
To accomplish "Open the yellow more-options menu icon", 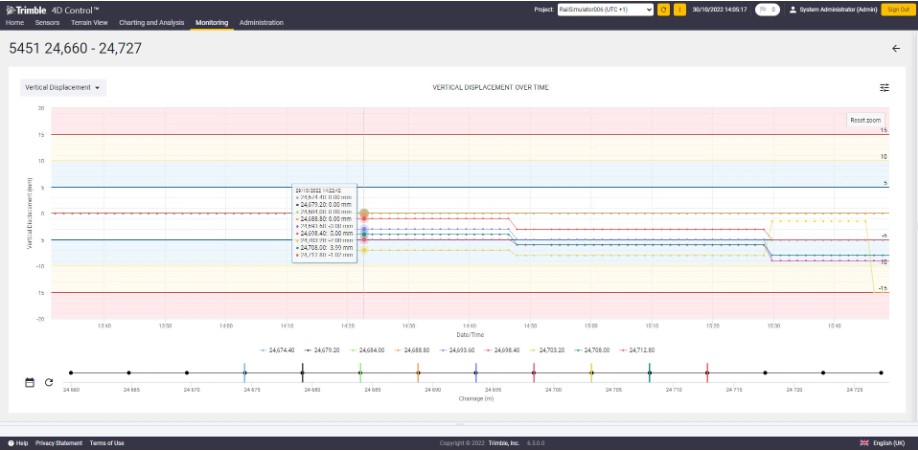I will pyautogui.click(x=680, y=9).
